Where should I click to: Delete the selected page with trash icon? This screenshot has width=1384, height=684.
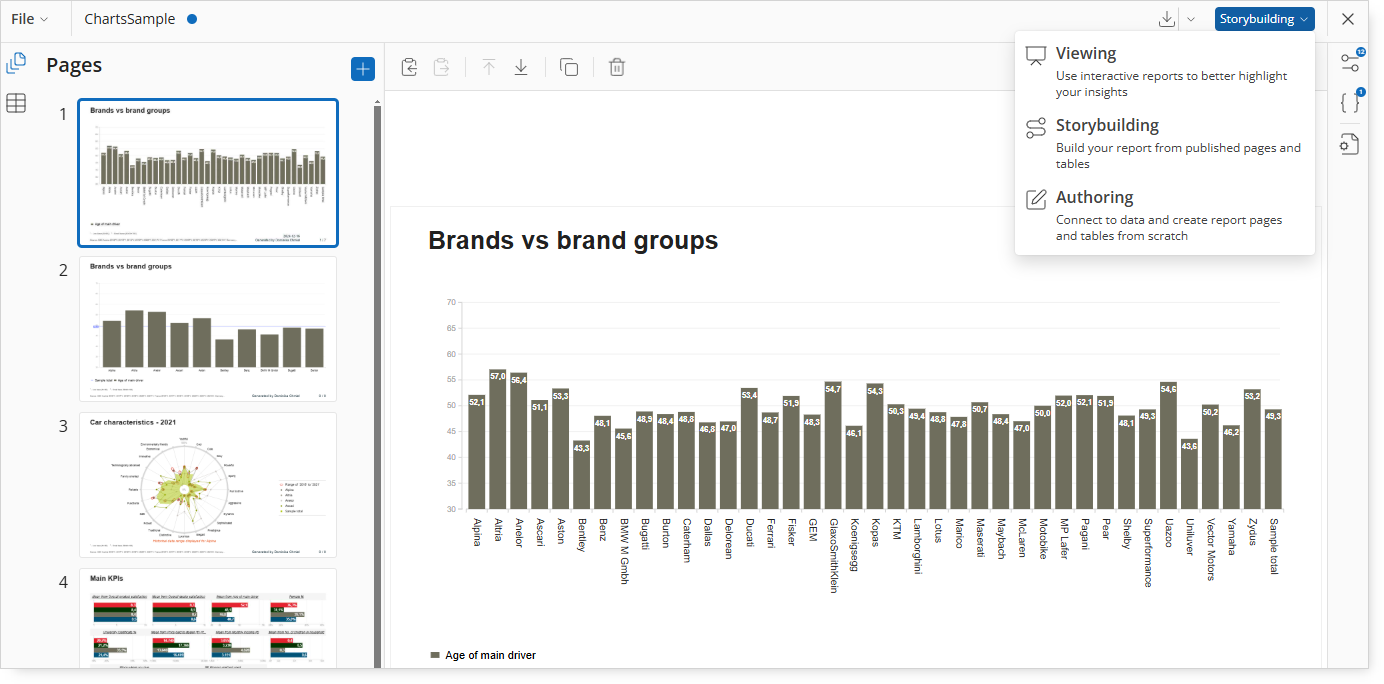(x=617, y=67)
